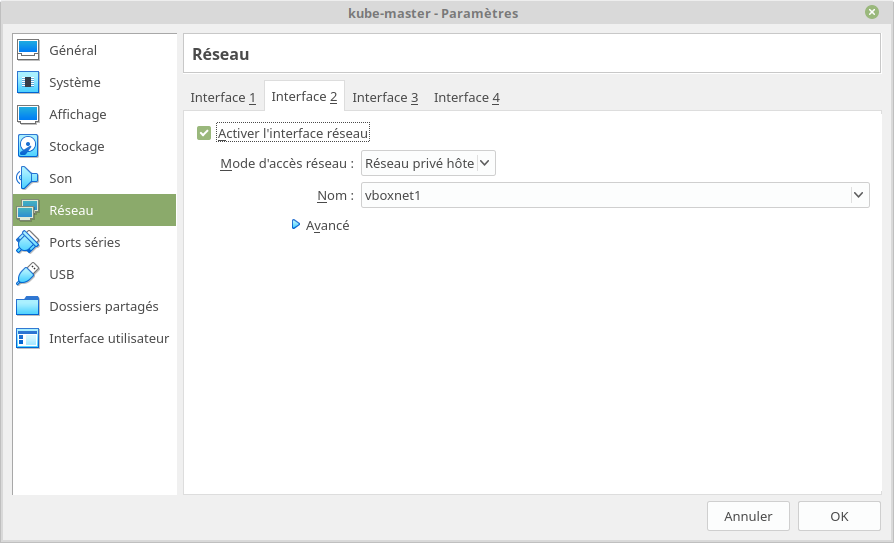894x543 pixels.
Task: Open the Interface utilisateur icon
Action: pos(28,338)
